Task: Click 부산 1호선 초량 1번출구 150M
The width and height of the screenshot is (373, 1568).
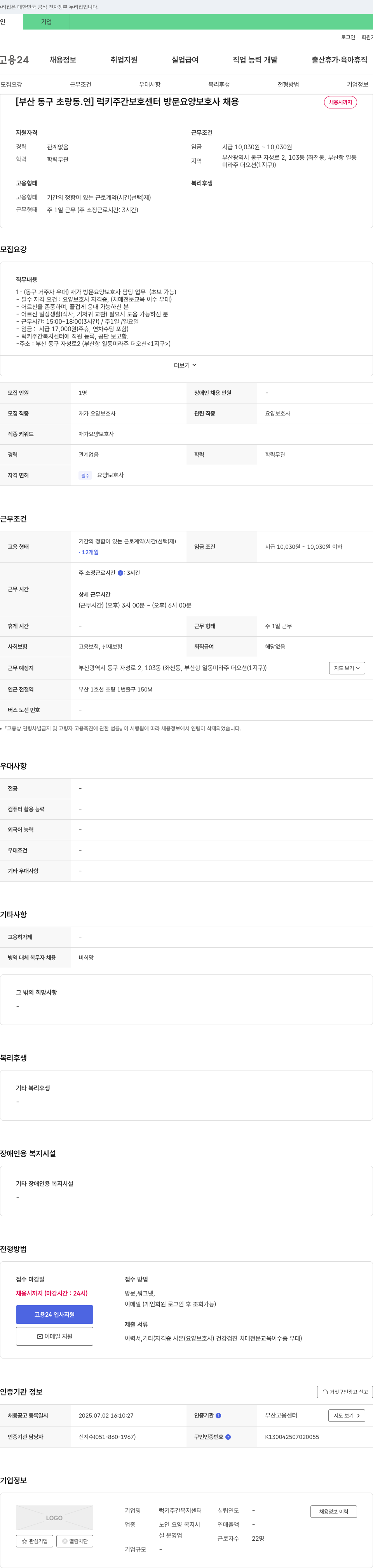Action: click(116, 689)
